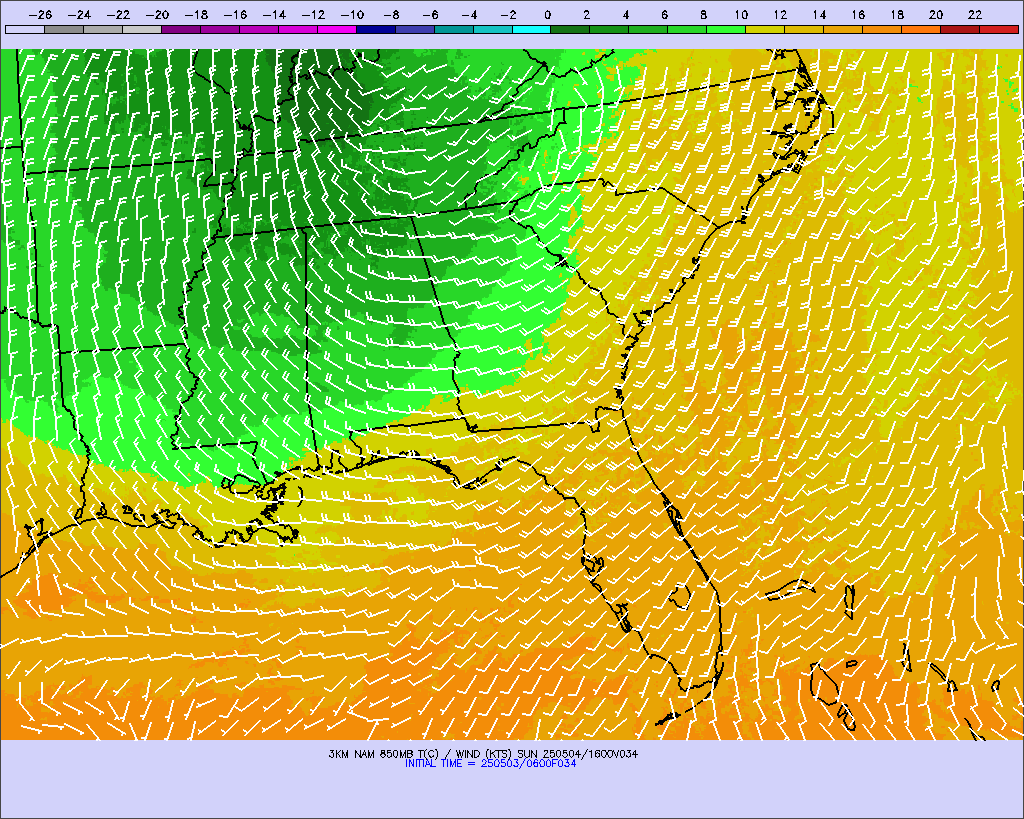Image resolution: width=1024 pixels, height=819 pixels.
Task: Click the color segment between -22 and -20
Action: pyautogui.click(x=142, y=29)
